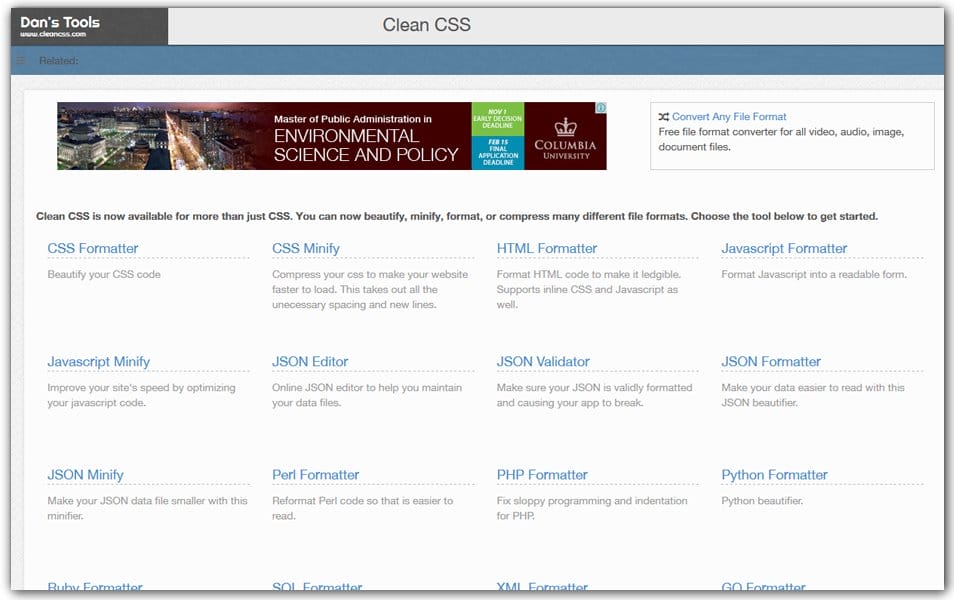The height and width of the screenshot is (600, 954).
Task: Select the Javascript Formatter tool
Action: [x=786, y=248]
